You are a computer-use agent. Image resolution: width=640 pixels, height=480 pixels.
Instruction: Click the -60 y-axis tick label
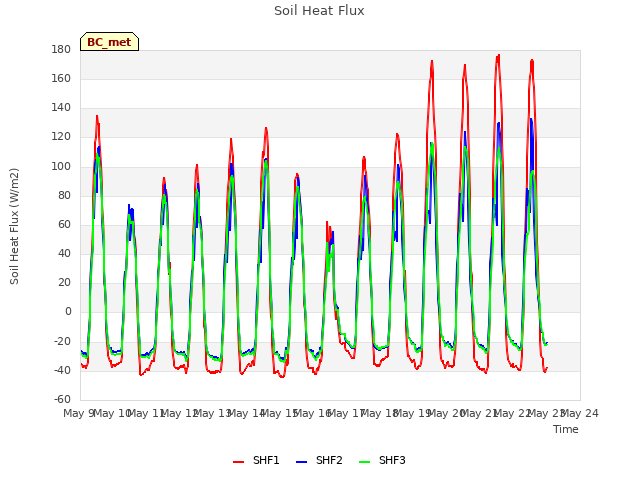[x=62, y=399]
